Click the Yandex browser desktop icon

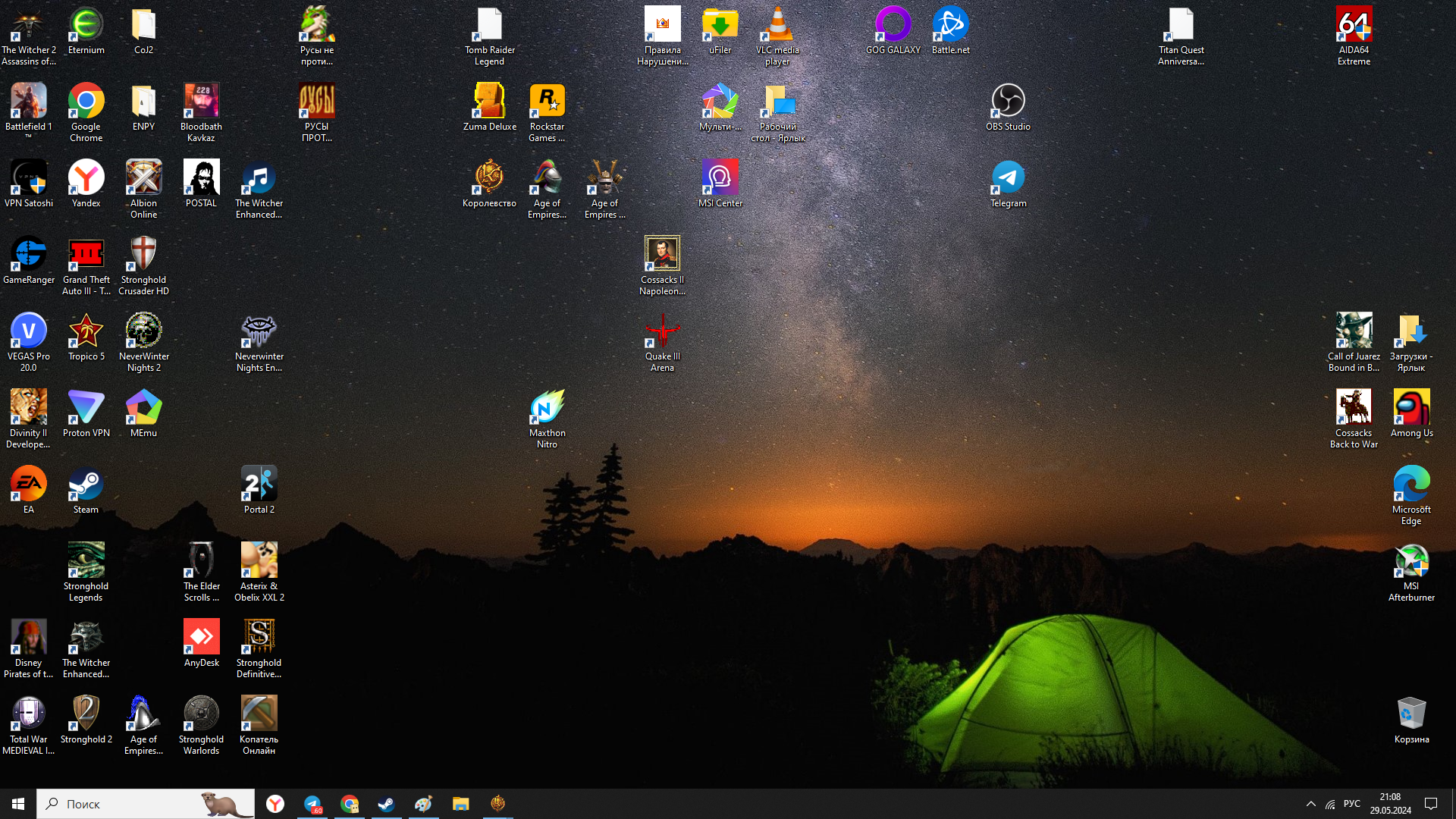click(x=86, y=177)
